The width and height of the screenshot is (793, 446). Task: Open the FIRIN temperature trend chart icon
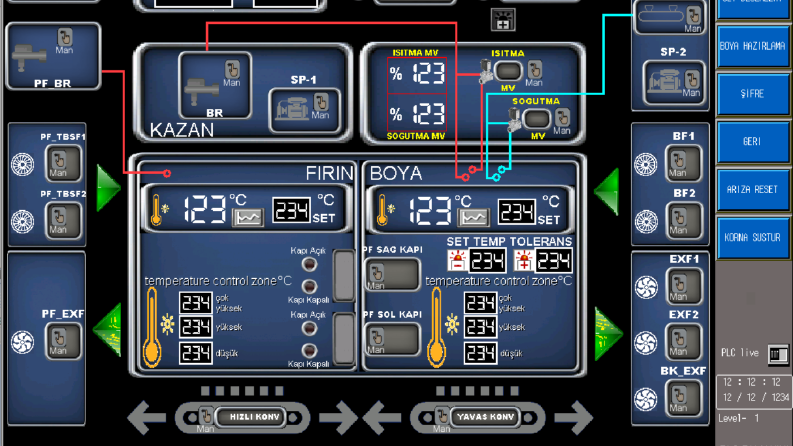tap(248, 217)
